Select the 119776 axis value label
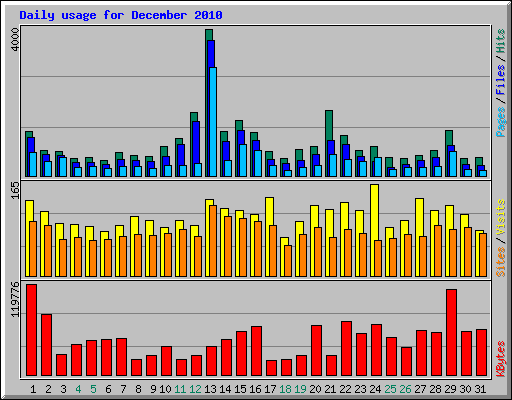 pos(15,300)
